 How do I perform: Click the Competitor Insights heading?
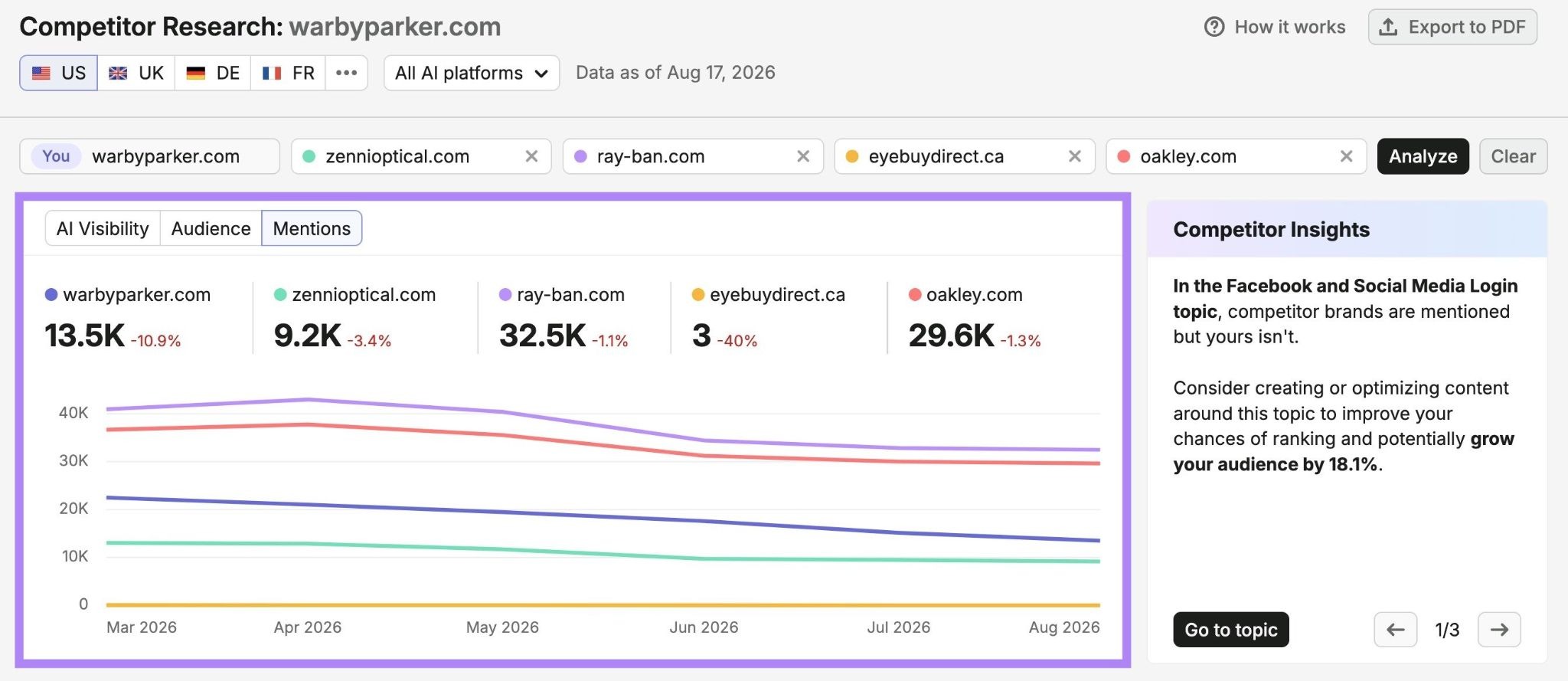(x=1271, y=230)
